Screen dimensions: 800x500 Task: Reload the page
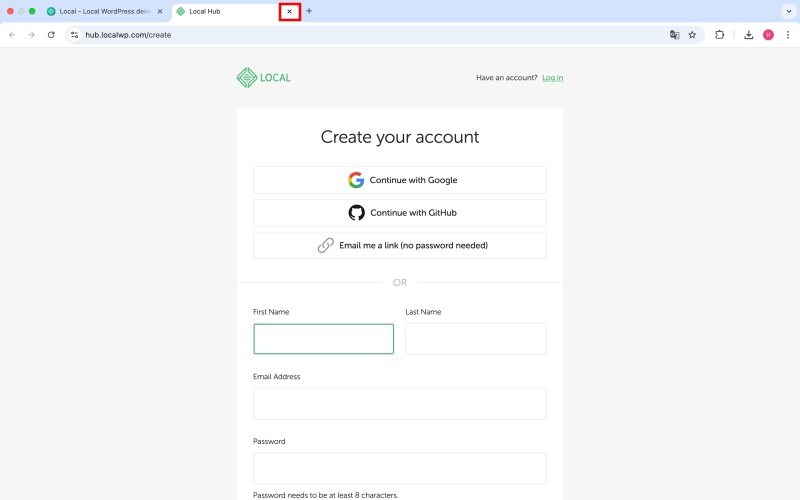51,35
